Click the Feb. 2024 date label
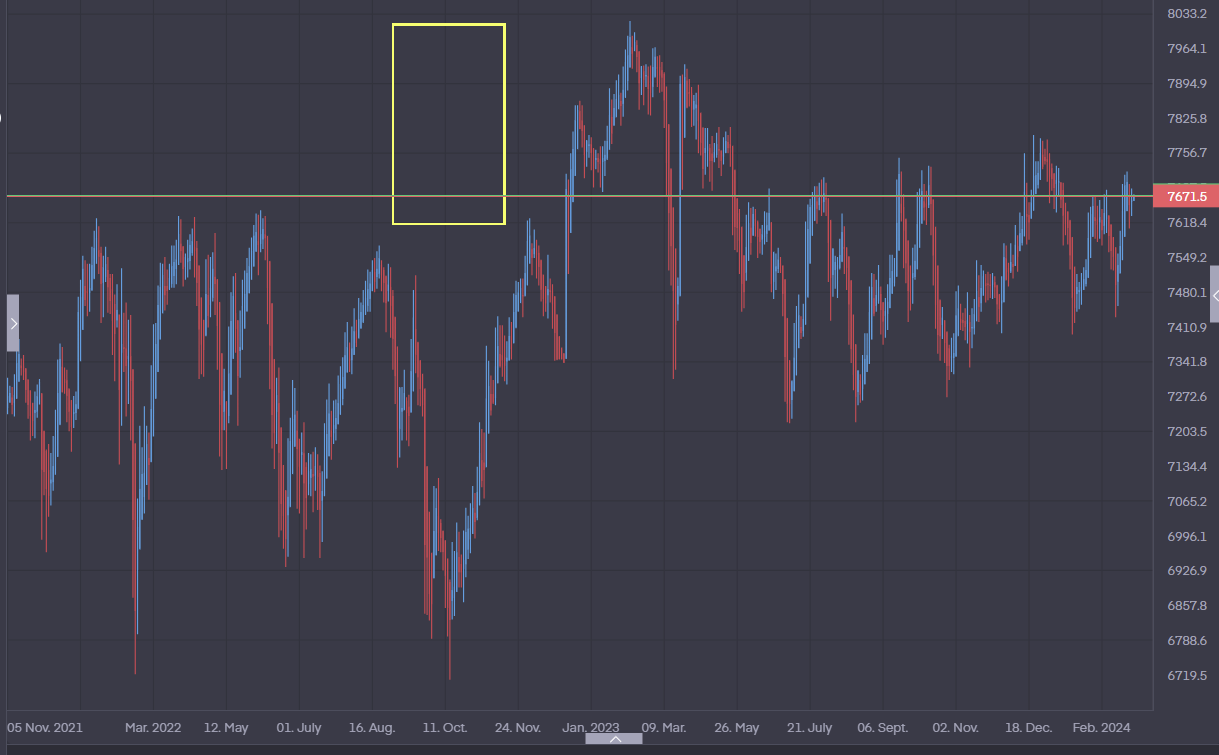 coord(1100,728)
